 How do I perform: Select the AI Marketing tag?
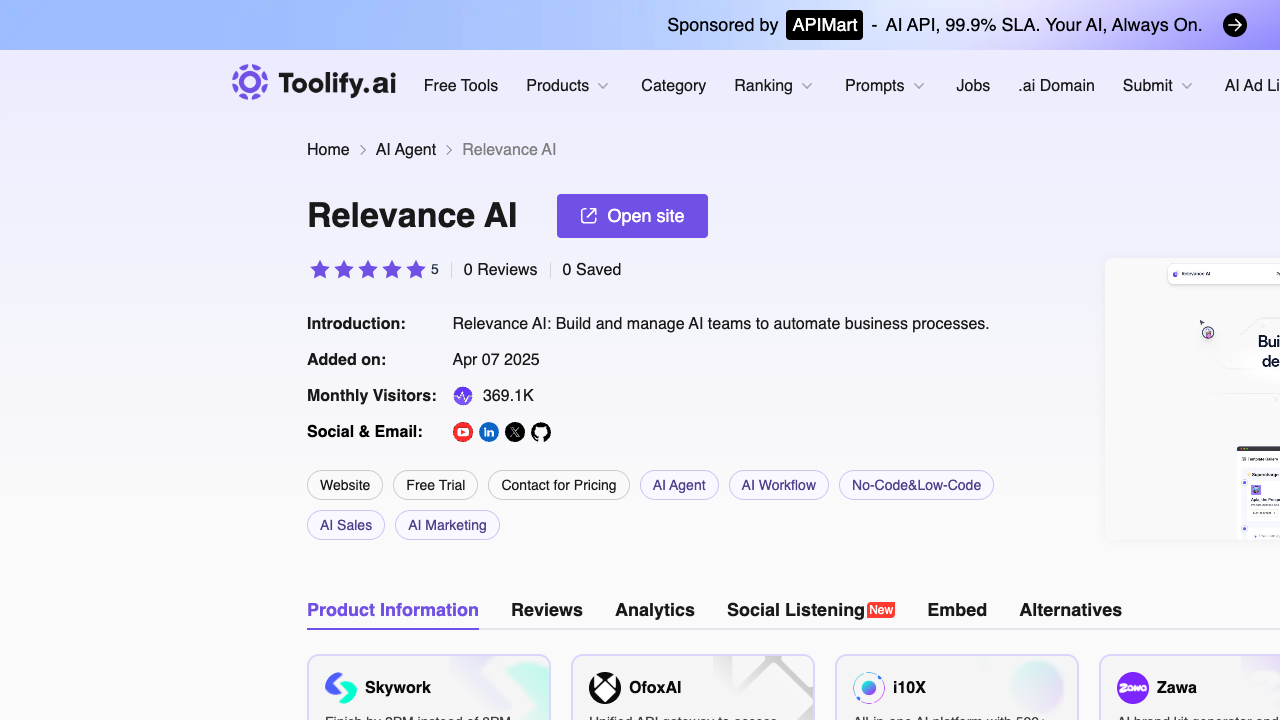[x=447, y=525]
